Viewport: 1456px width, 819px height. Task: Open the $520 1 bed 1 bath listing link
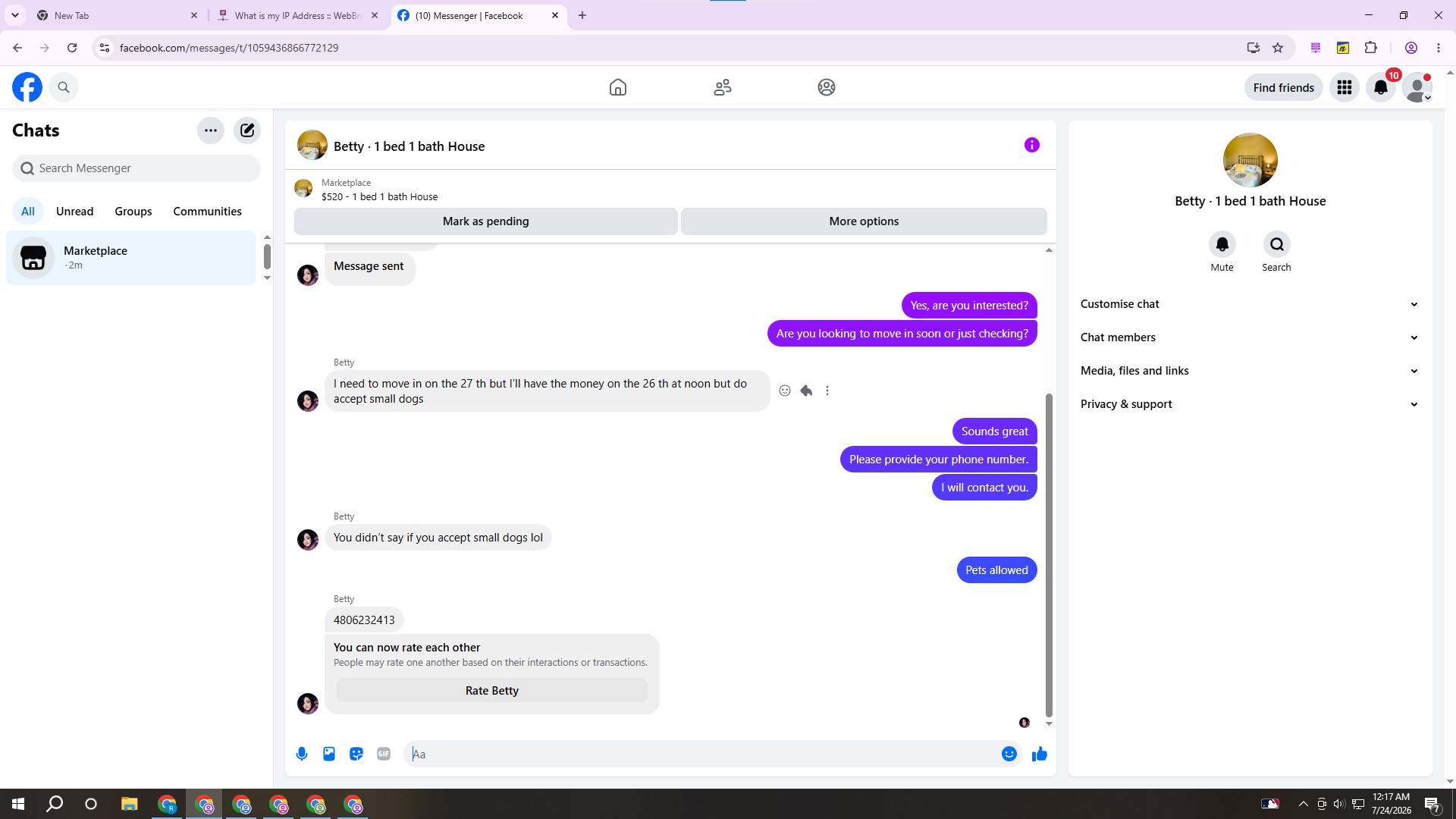tap(379, 196)
